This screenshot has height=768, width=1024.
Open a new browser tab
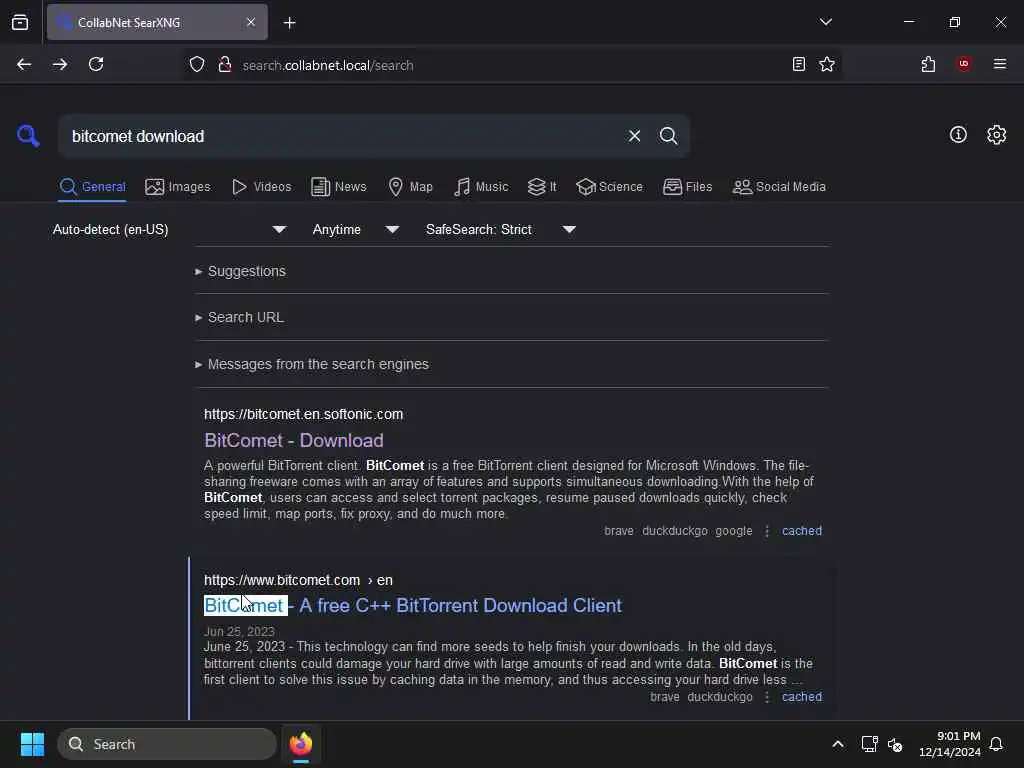[289, 23]
